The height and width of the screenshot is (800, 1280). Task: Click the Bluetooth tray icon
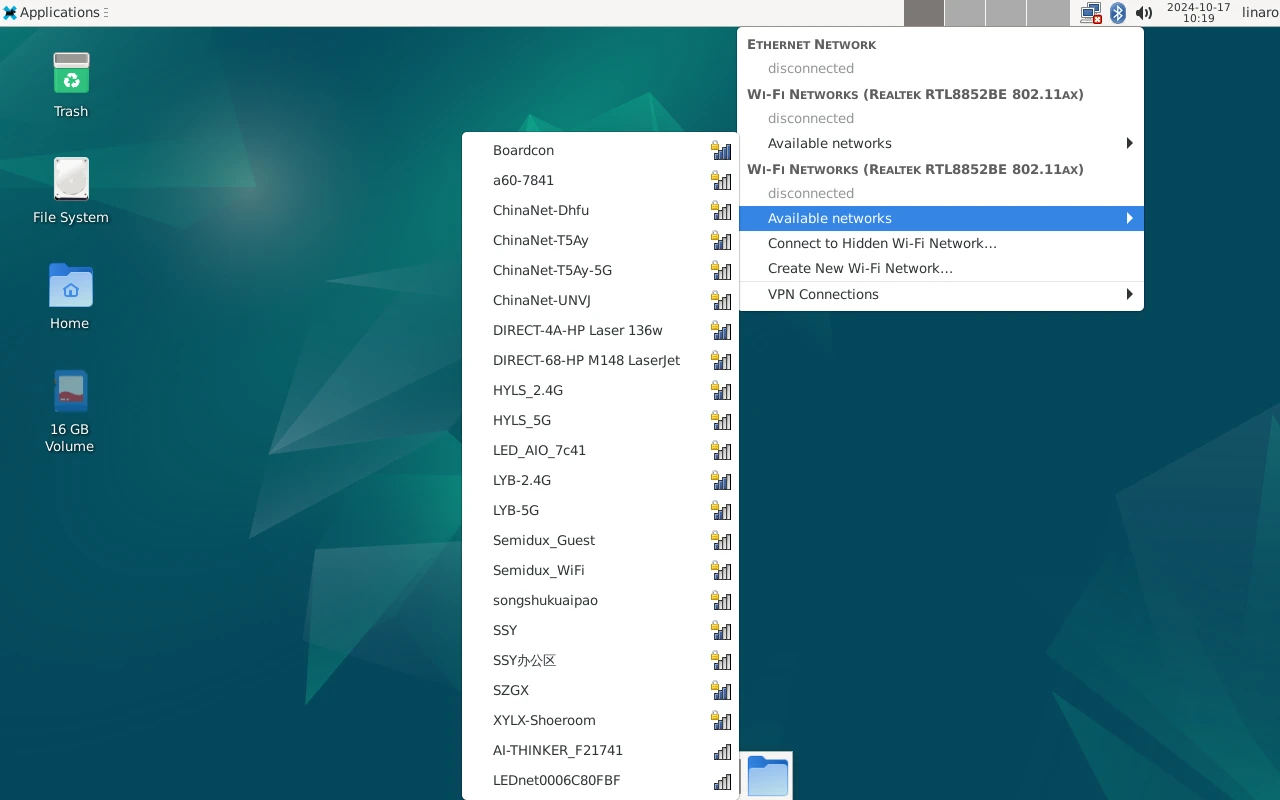tap(1118, 13)
